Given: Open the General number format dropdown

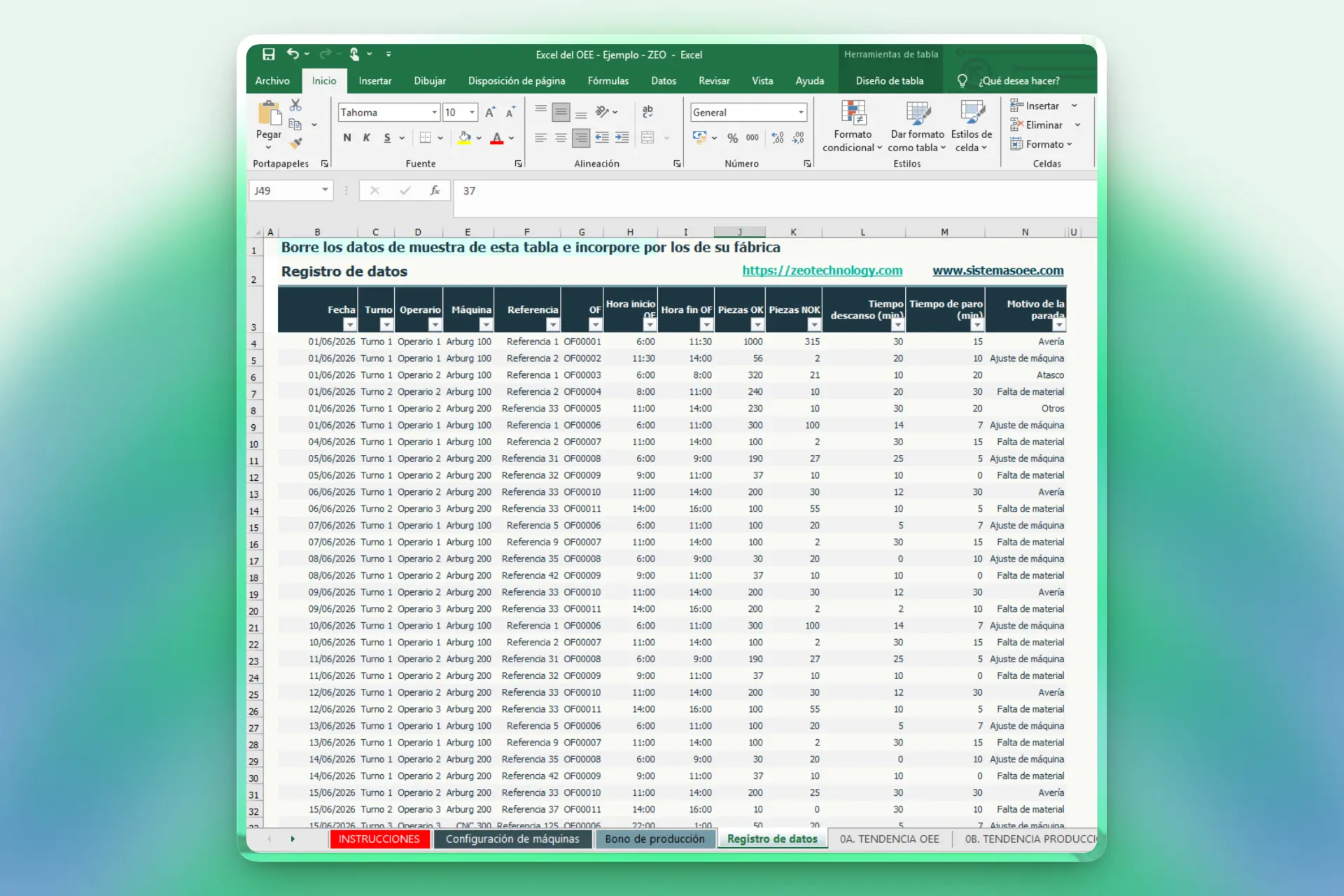Looking at the screenshot, I should coord(801,113).
